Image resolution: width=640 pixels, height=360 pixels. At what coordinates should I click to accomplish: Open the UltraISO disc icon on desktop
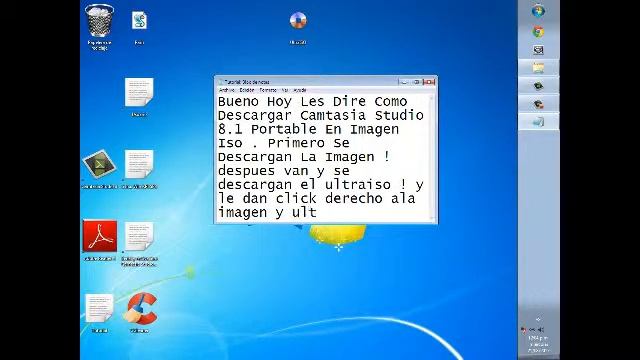pos(298,20)
